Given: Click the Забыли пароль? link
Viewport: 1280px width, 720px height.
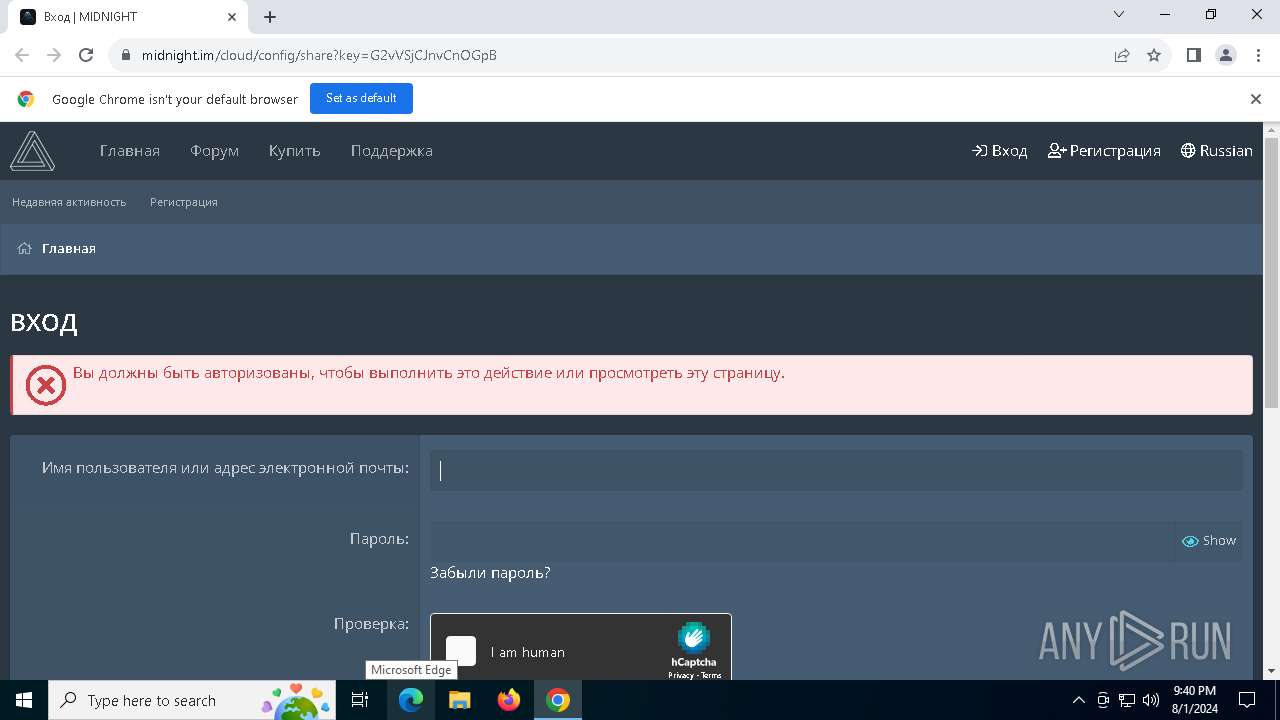Looking at the screenshot, I should click(x=490, y=573).
